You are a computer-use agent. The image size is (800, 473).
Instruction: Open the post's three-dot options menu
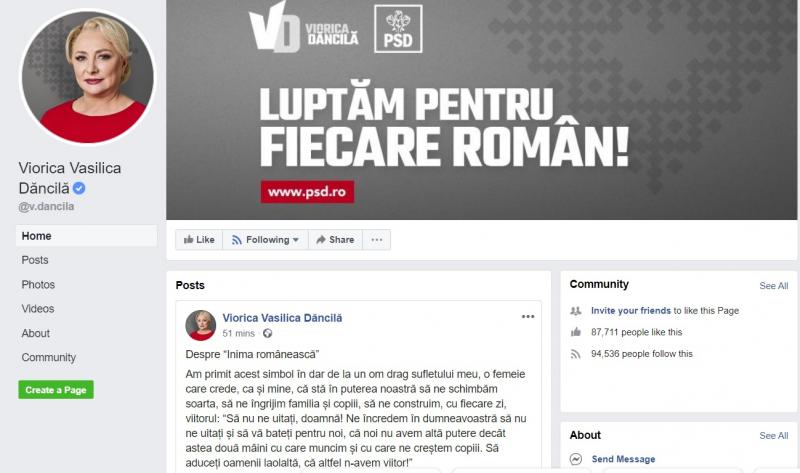528,317
